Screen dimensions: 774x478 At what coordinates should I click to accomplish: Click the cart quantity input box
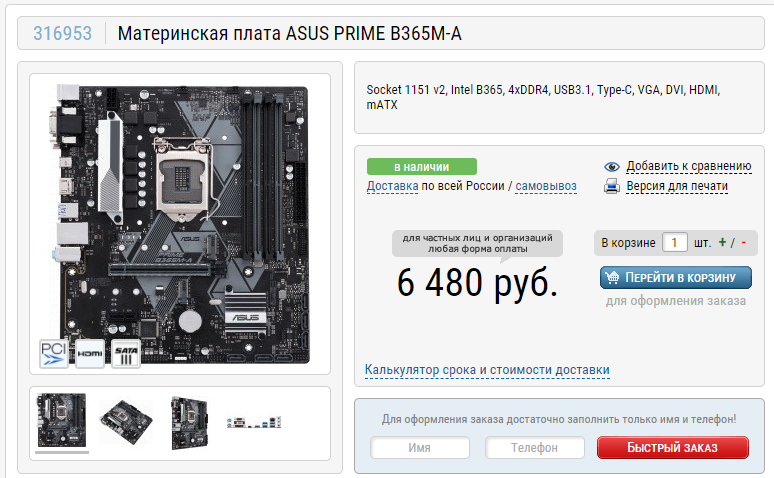(x=674, y=242)
